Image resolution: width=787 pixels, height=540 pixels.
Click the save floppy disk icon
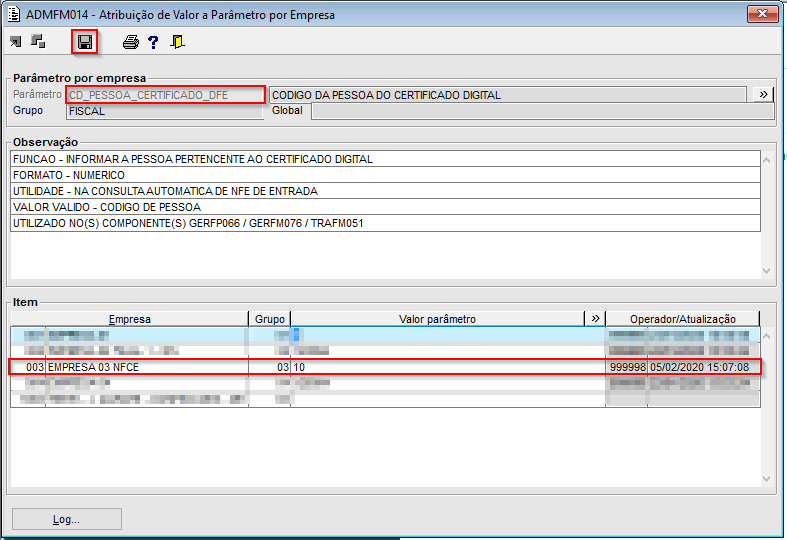85,42
